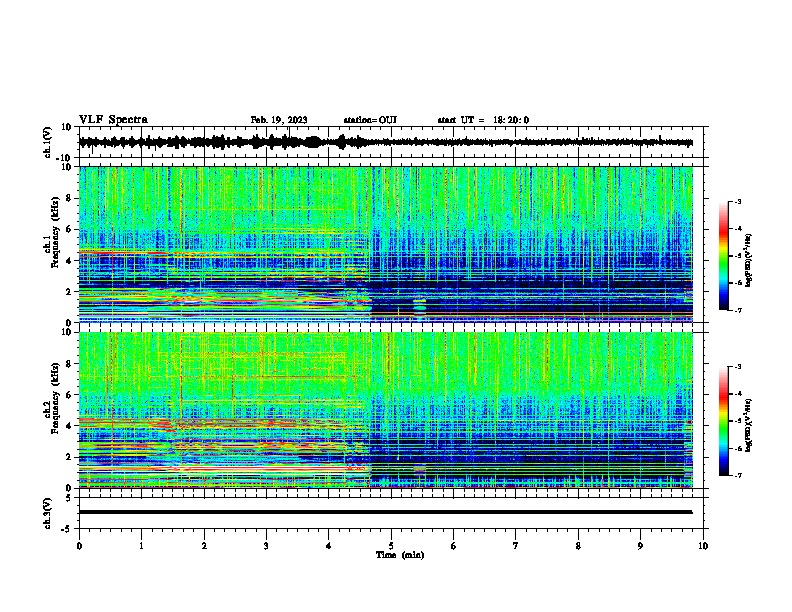
Task: Click the ch.1 spectrogram color scale bar
Action: (x=724, y=256)
